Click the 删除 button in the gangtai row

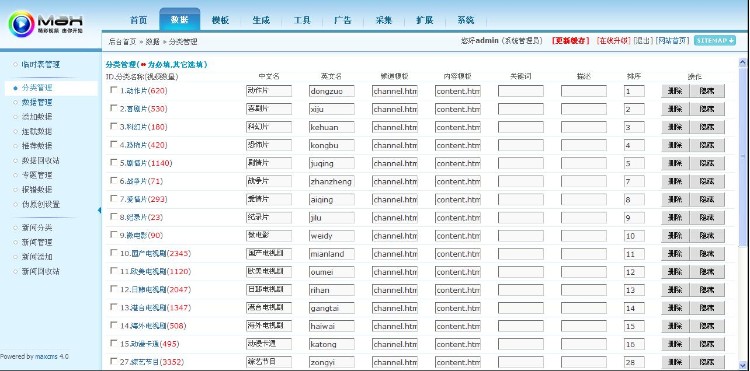point(675,308)
